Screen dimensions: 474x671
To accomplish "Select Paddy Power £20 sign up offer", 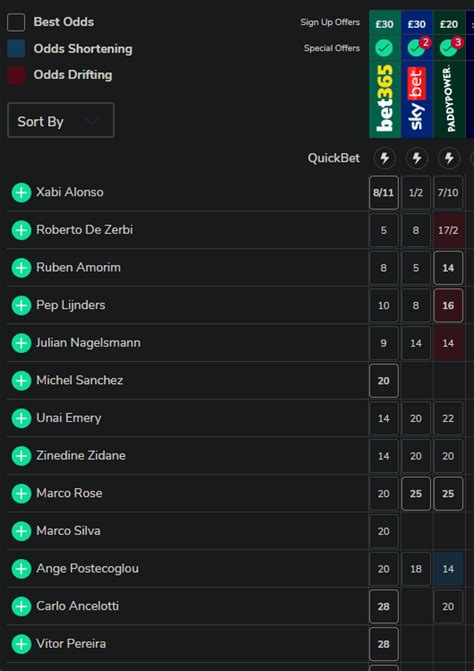I will [x=449, y=23].
